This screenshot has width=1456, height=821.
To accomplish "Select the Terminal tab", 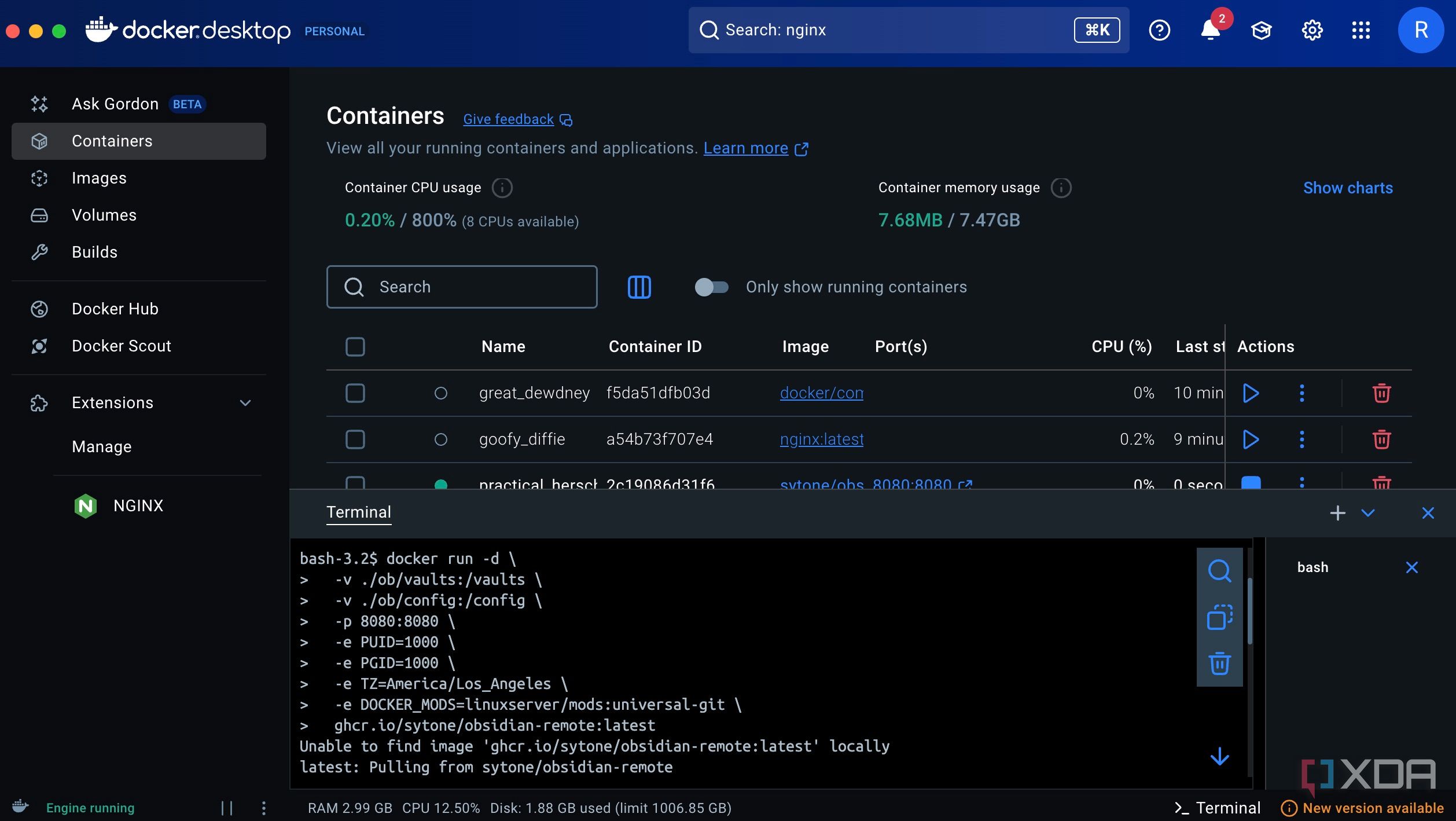I will tap(358, 512).
